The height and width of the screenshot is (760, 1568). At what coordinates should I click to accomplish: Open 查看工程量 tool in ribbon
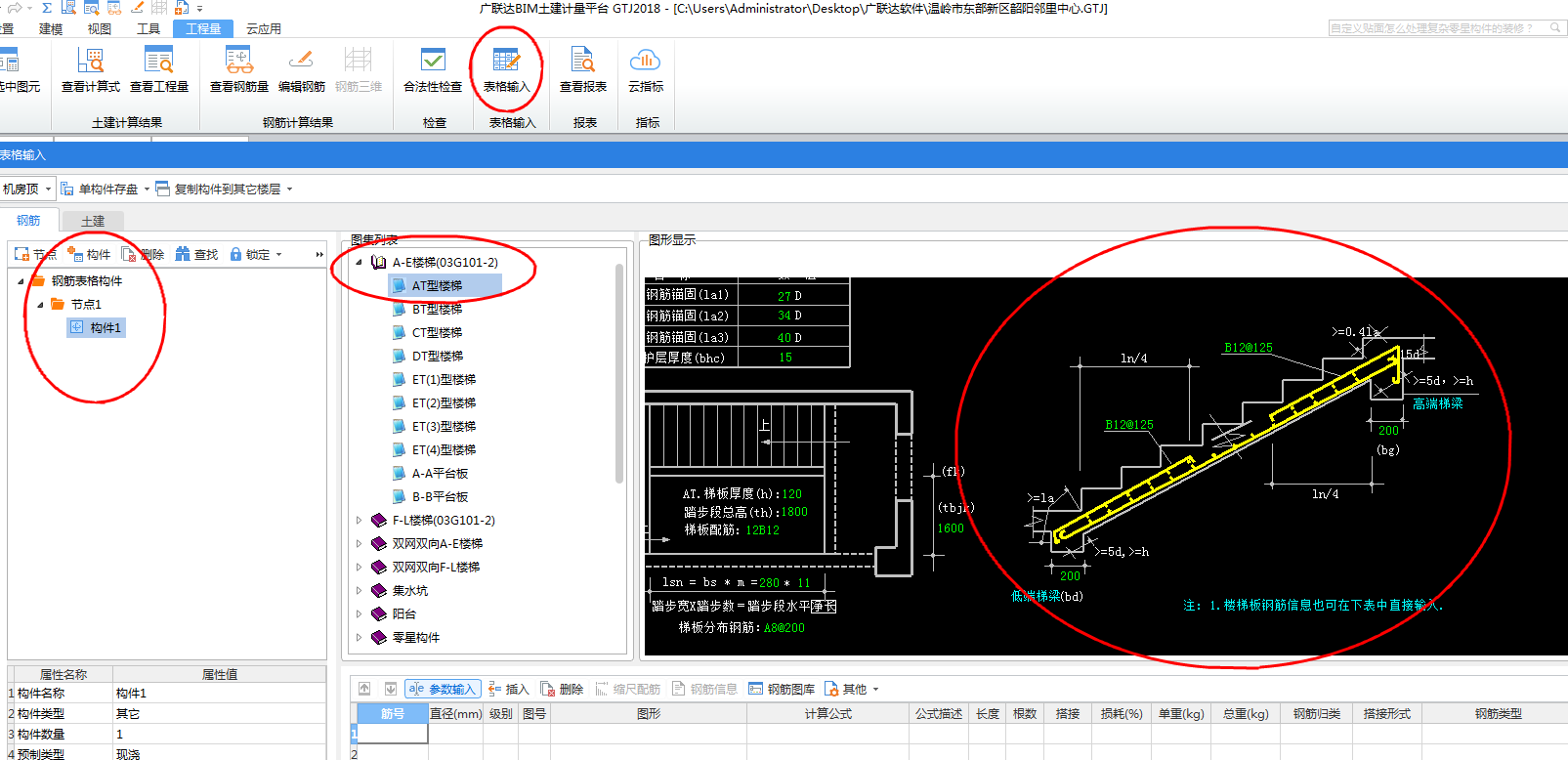tap(159, 70)
